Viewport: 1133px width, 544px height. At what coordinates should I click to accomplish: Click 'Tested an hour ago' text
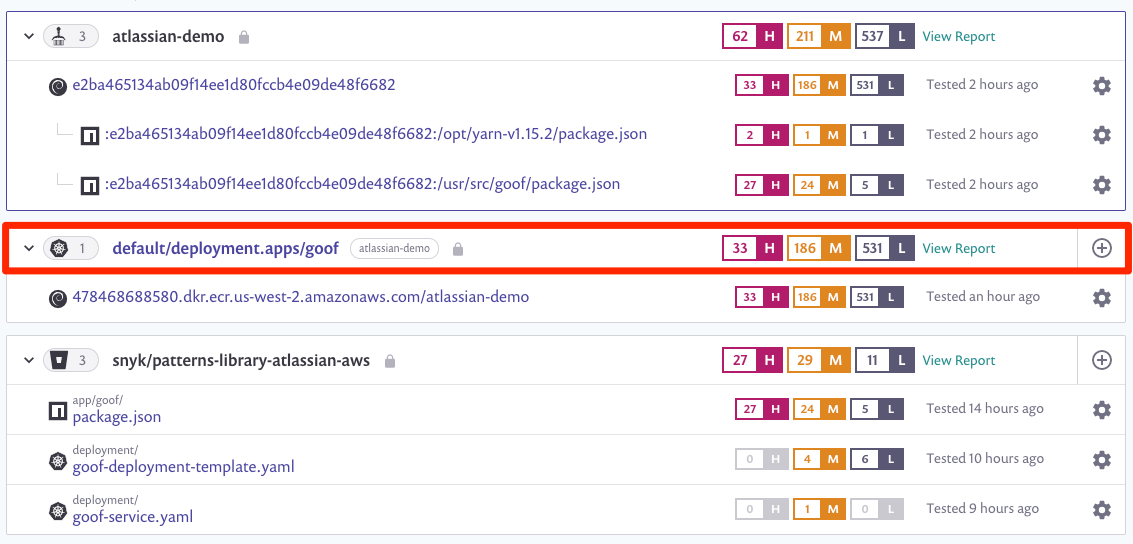tap(983, 297)
